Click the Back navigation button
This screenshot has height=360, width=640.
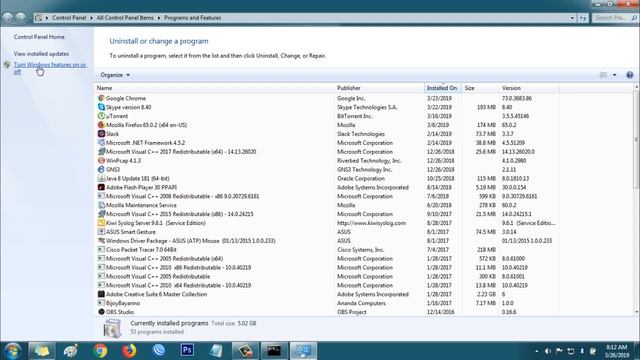(7, 18)
